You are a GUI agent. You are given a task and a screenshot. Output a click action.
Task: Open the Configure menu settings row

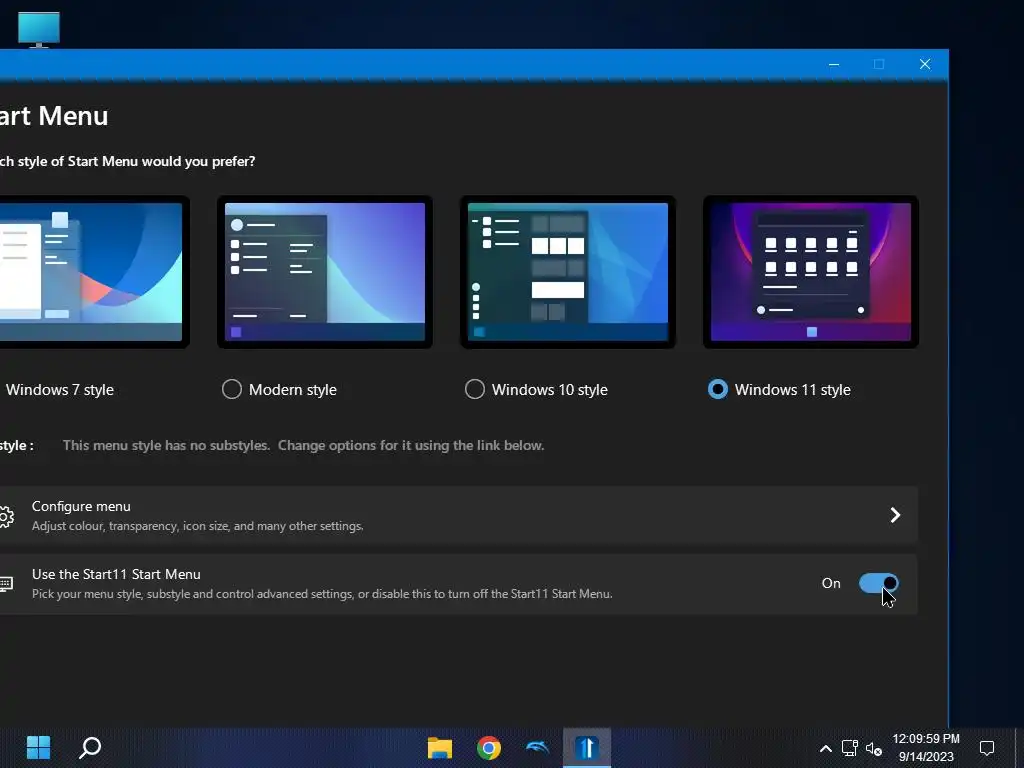click(458, 515)
